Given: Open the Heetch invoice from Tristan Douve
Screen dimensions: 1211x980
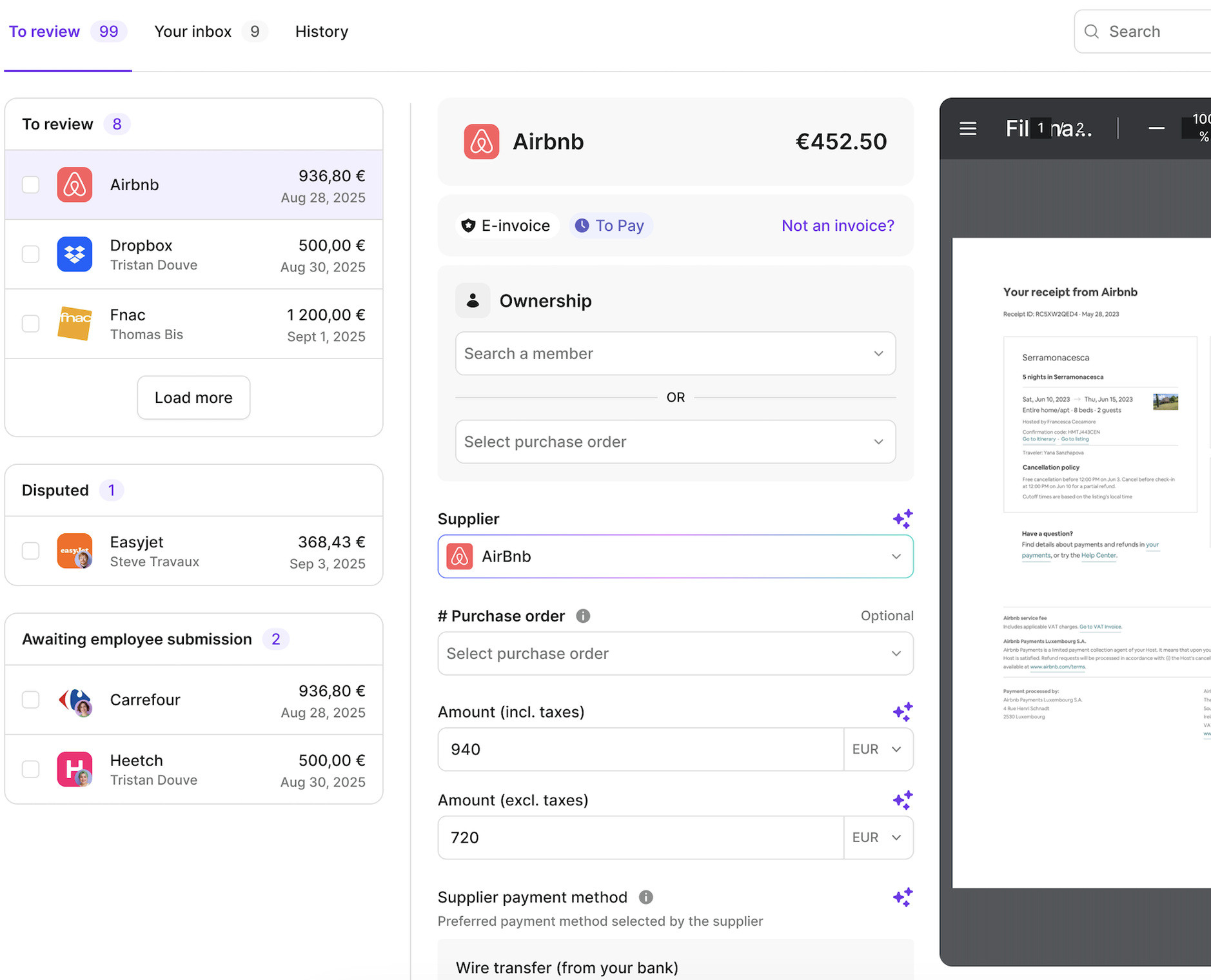Looking at the screenshot, I should click(193, 769).
